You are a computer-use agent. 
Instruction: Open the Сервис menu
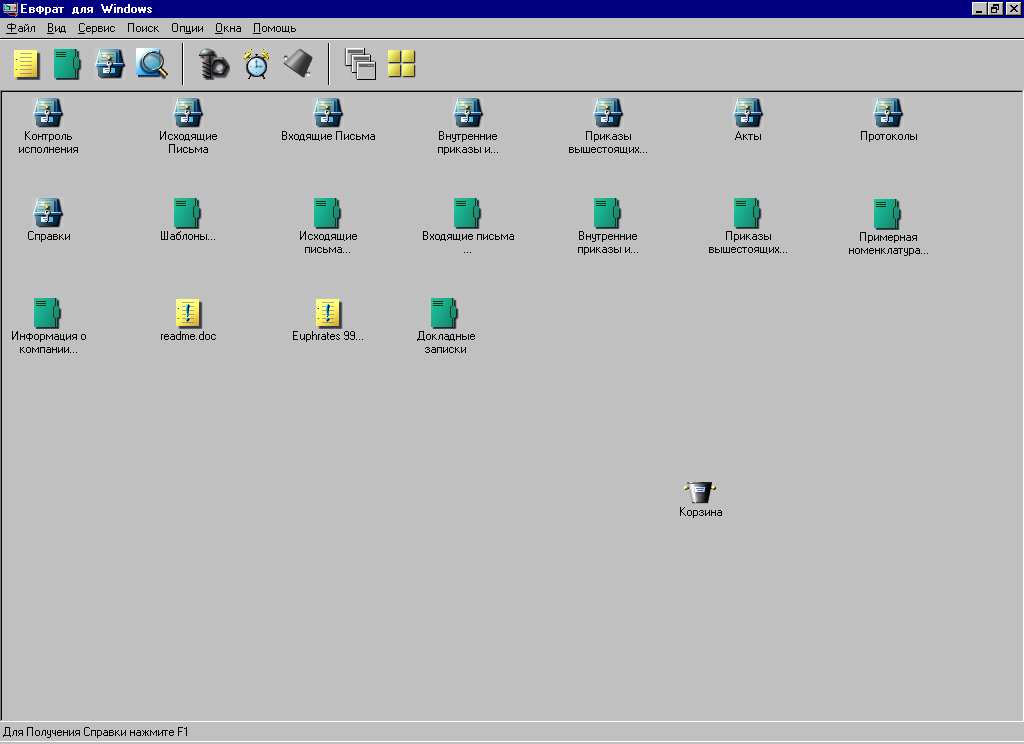point(97,28)
